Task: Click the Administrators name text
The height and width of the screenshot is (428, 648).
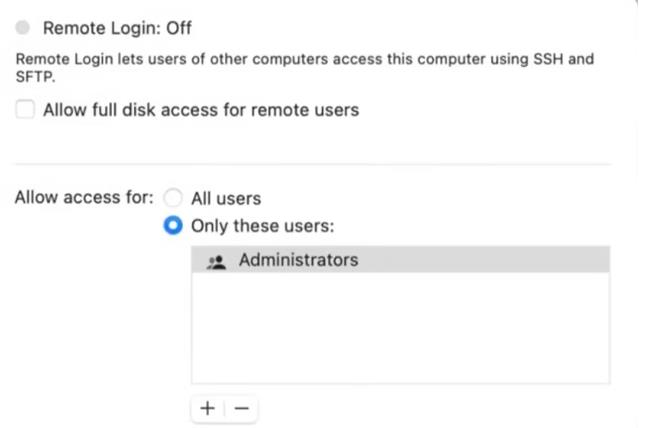Action: pos(298,260)
